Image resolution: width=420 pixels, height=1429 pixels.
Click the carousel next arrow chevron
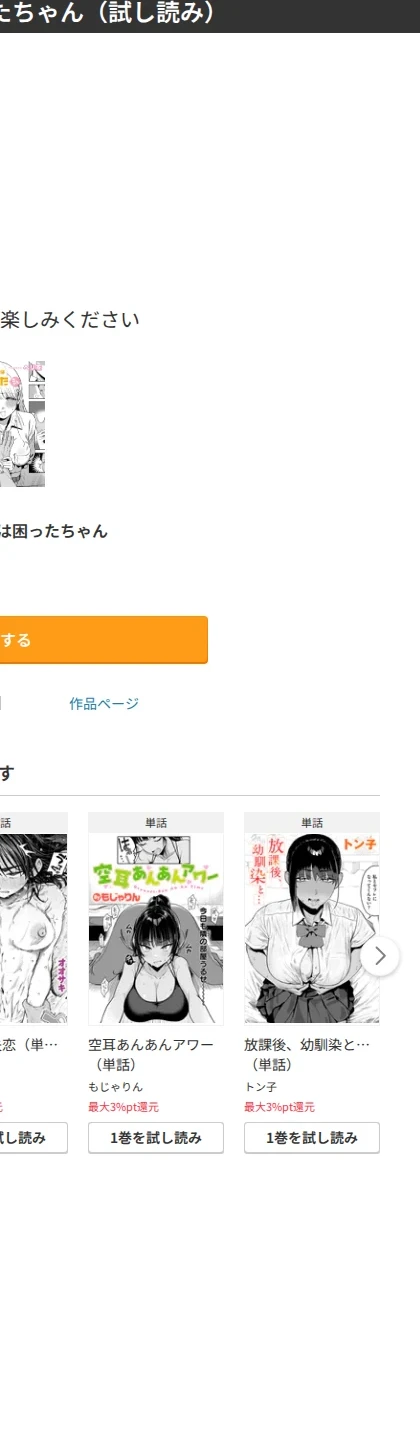coord(379,956)
